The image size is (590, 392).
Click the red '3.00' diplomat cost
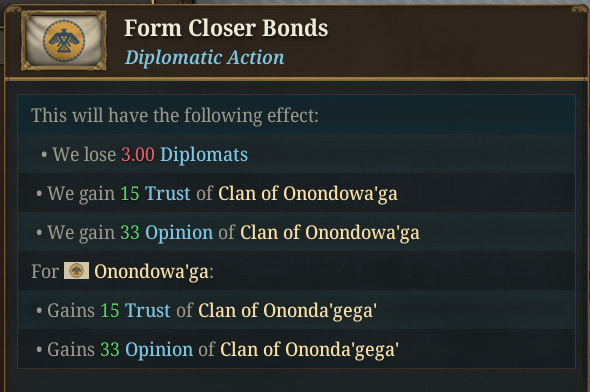point(138,155)
